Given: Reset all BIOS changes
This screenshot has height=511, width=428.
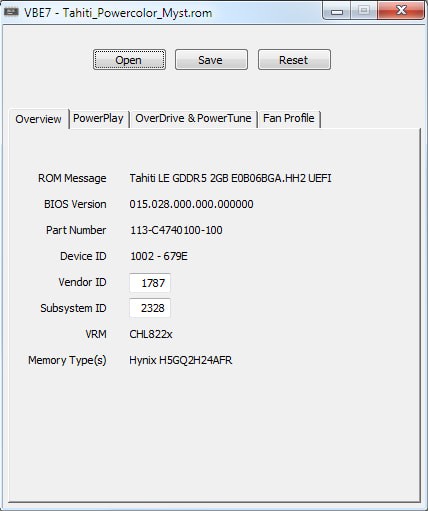Looking at the screenshot, I should (294, 60).
